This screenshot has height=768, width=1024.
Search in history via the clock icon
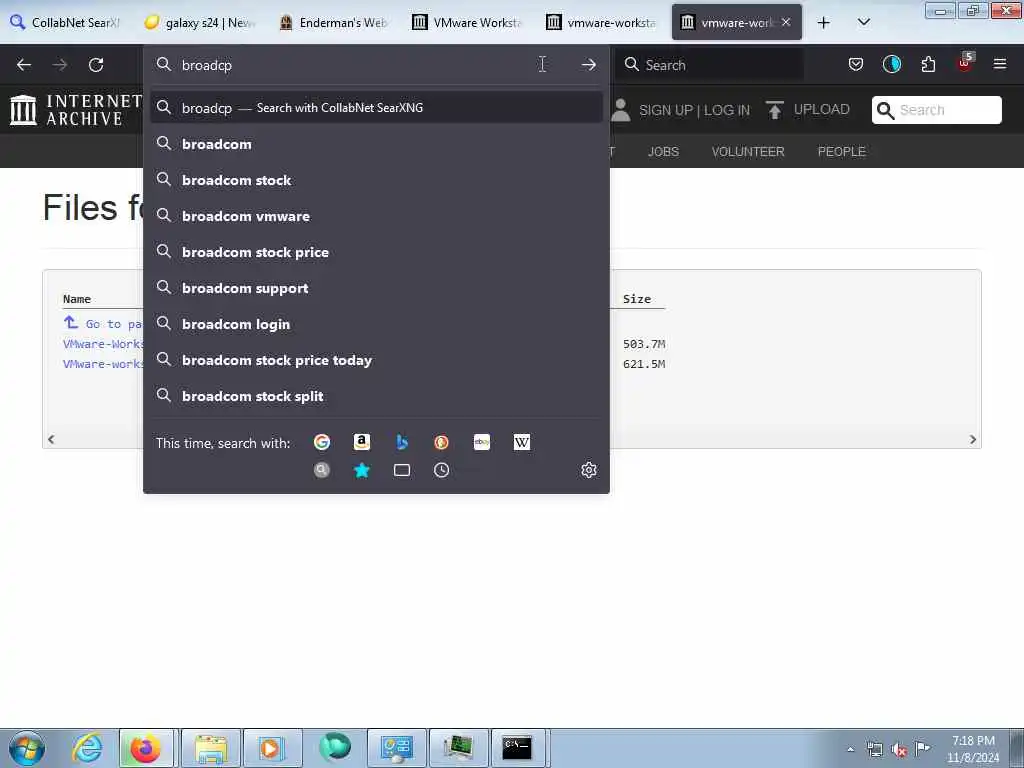441,470
